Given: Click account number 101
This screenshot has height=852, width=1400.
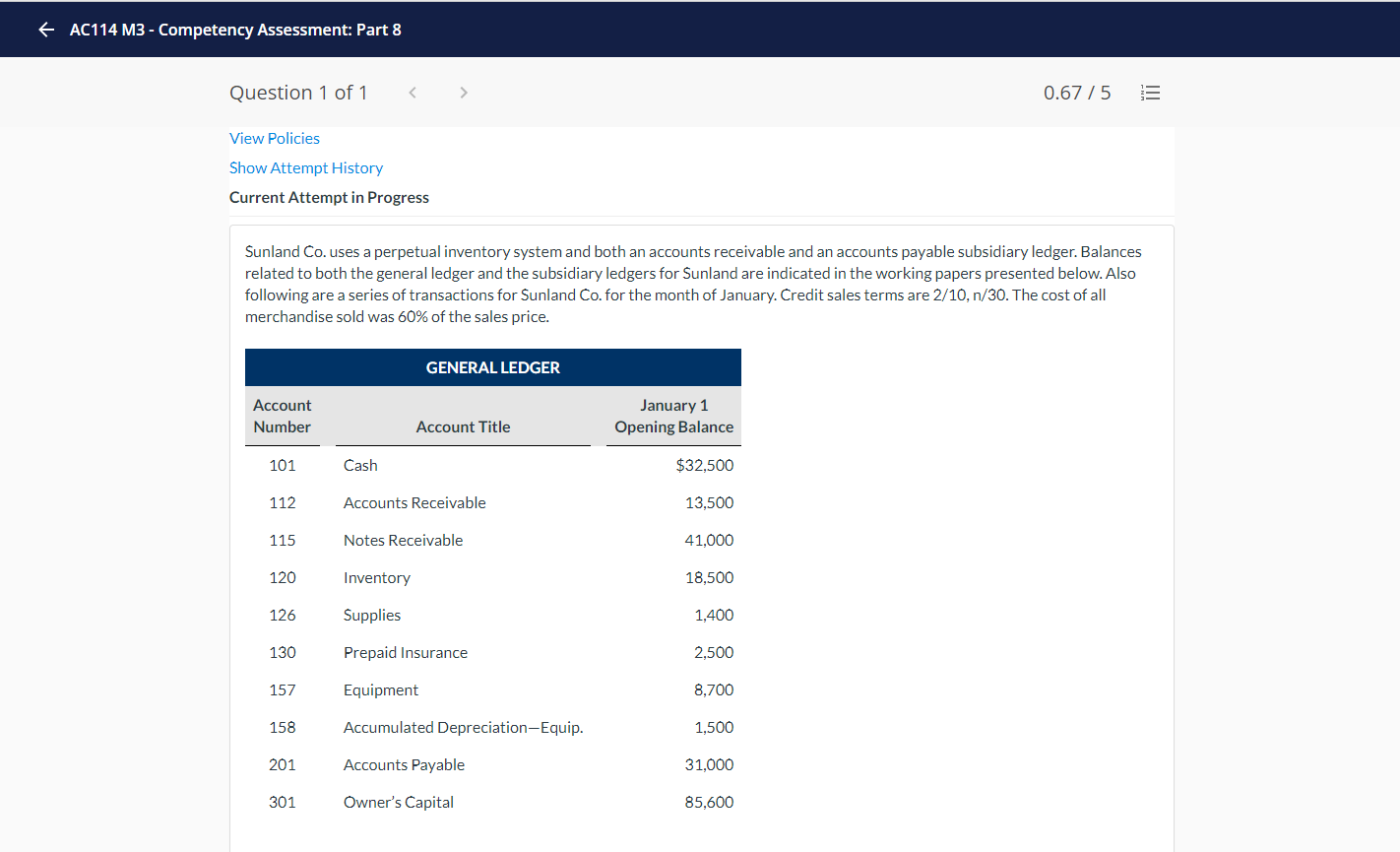Looking at the screenshot, I should [283, 465].
